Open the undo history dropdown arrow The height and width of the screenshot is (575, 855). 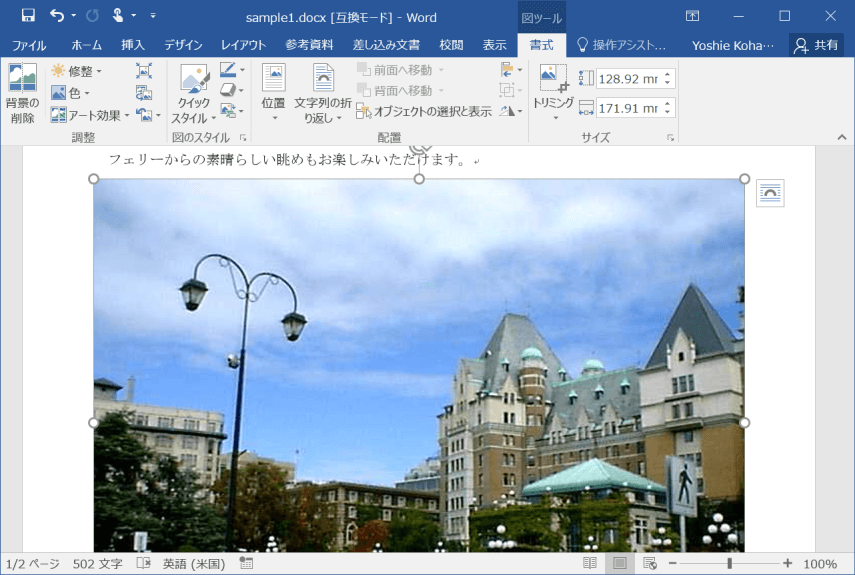[x=74, y=15]
